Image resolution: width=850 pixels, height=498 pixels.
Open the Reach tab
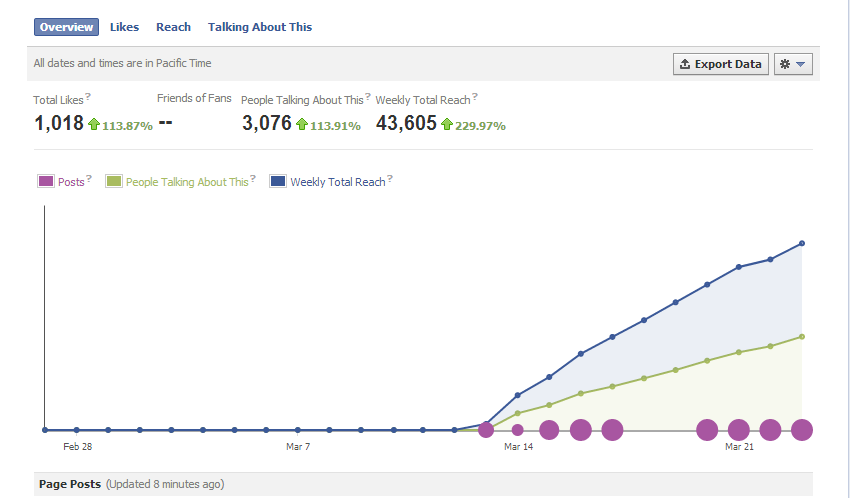coord(173,27)
